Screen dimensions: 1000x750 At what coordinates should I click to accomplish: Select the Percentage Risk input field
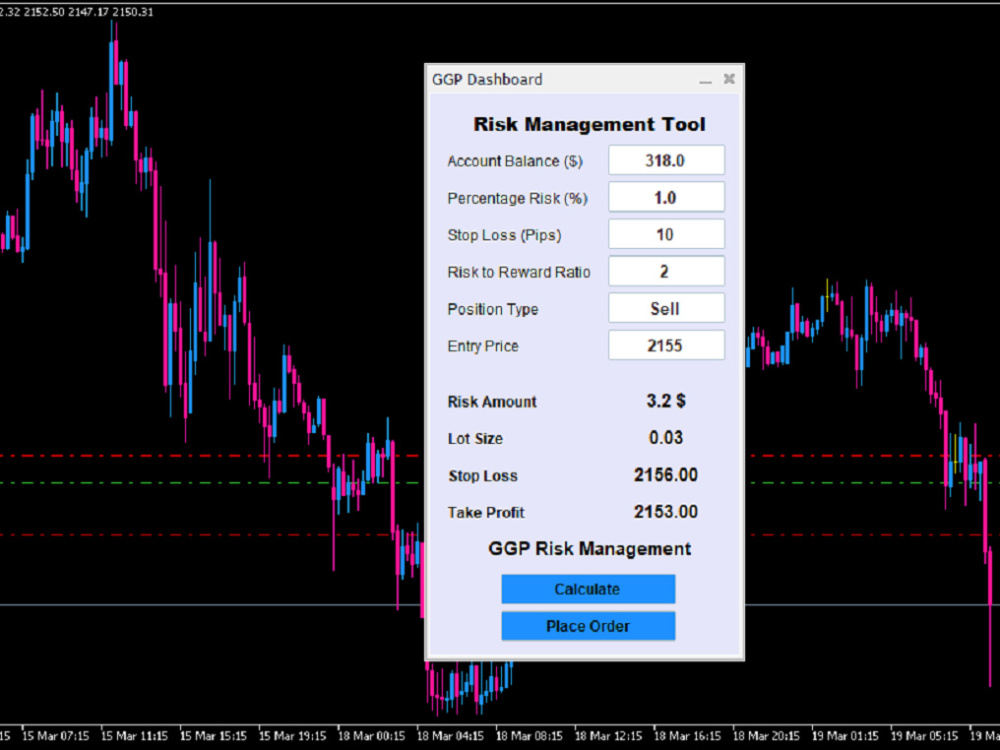[666, 197]
